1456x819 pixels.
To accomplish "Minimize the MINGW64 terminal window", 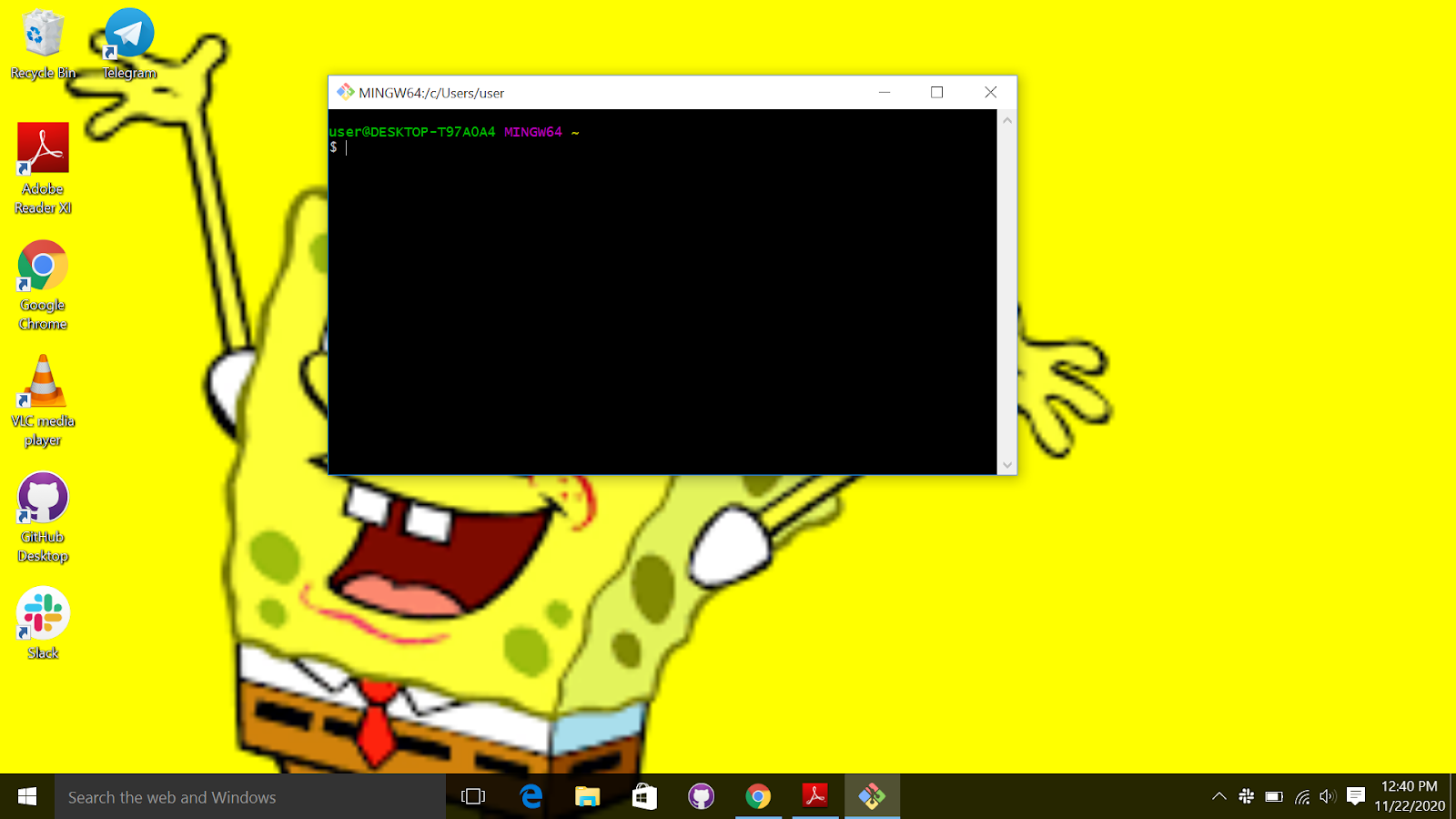I will 884,92.
